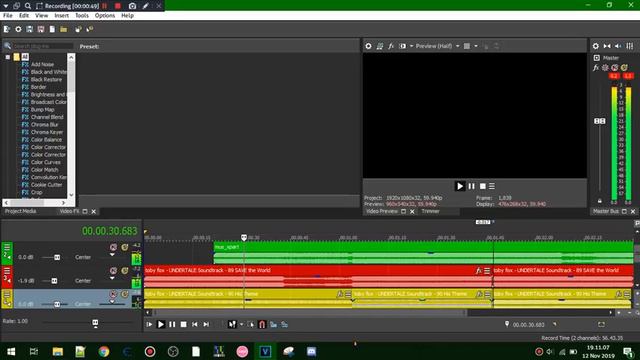This screenshot has height=360, width=640.
Task: Open the Options menu
Action: (x=105, y=16)
